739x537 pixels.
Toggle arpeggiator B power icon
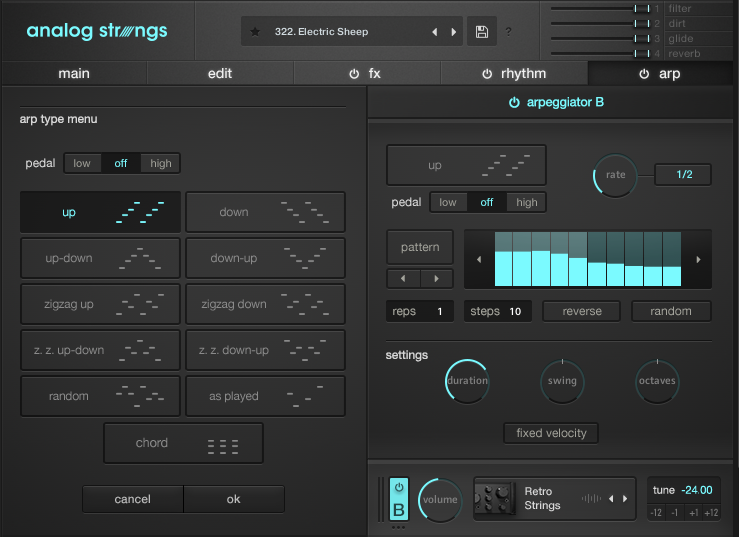pos(514,102)
